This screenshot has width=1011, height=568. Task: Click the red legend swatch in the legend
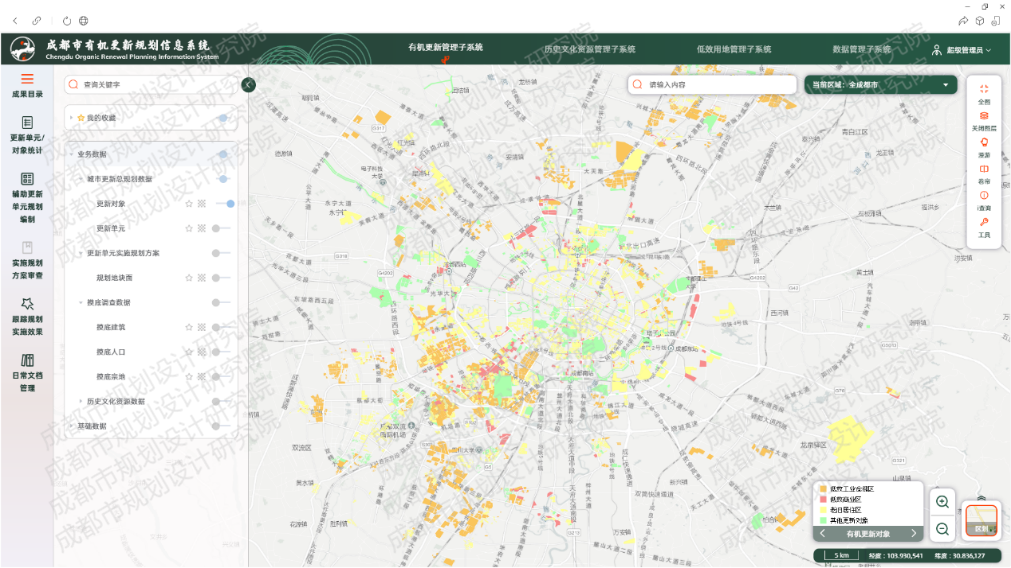(x=823, y=500)
